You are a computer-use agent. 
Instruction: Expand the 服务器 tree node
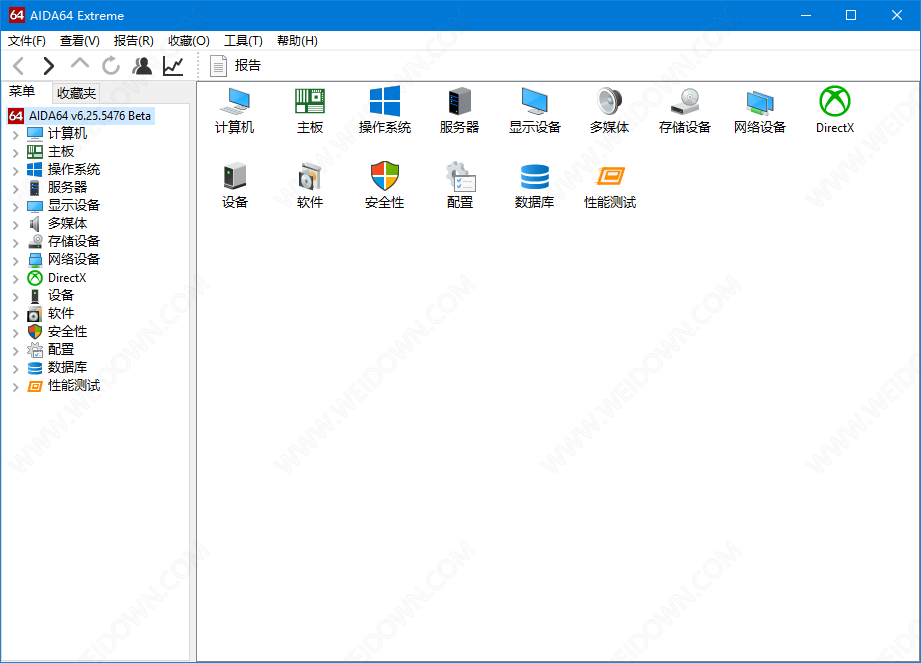click(16, 189)
